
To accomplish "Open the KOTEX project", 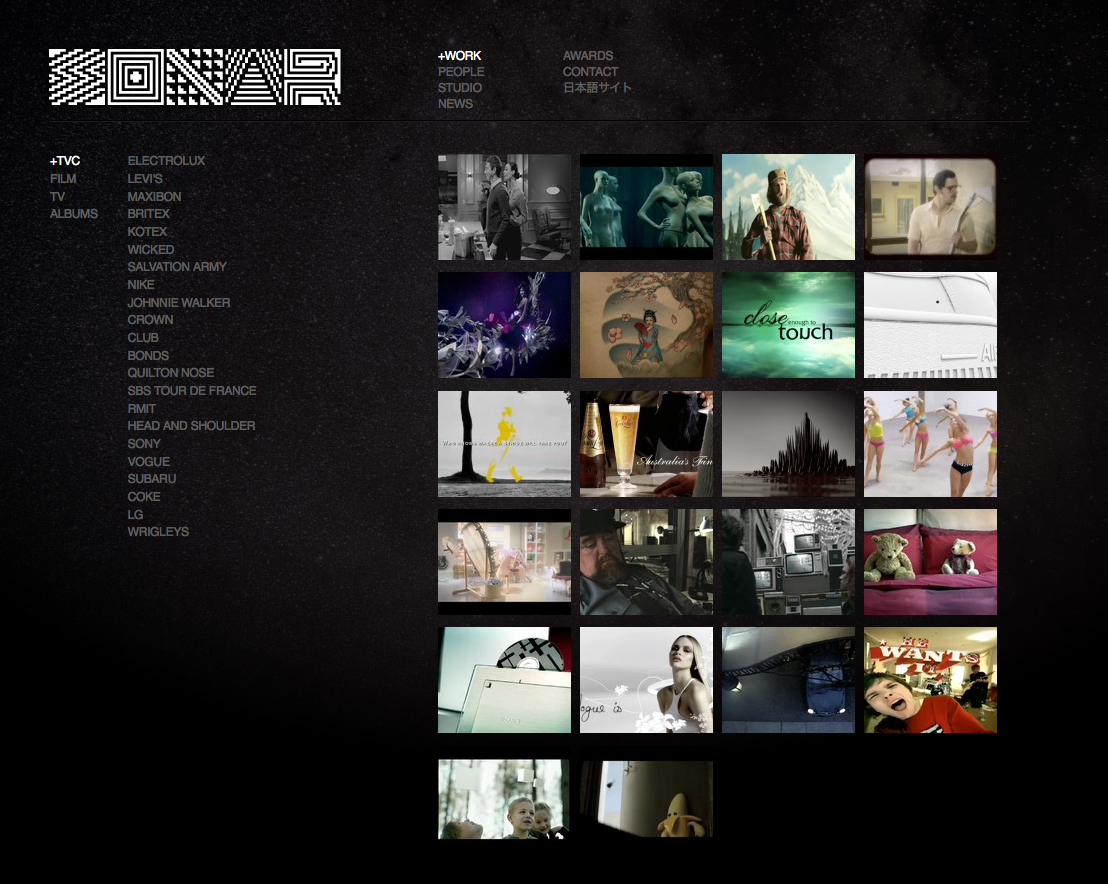I will [x=147, y=232].
